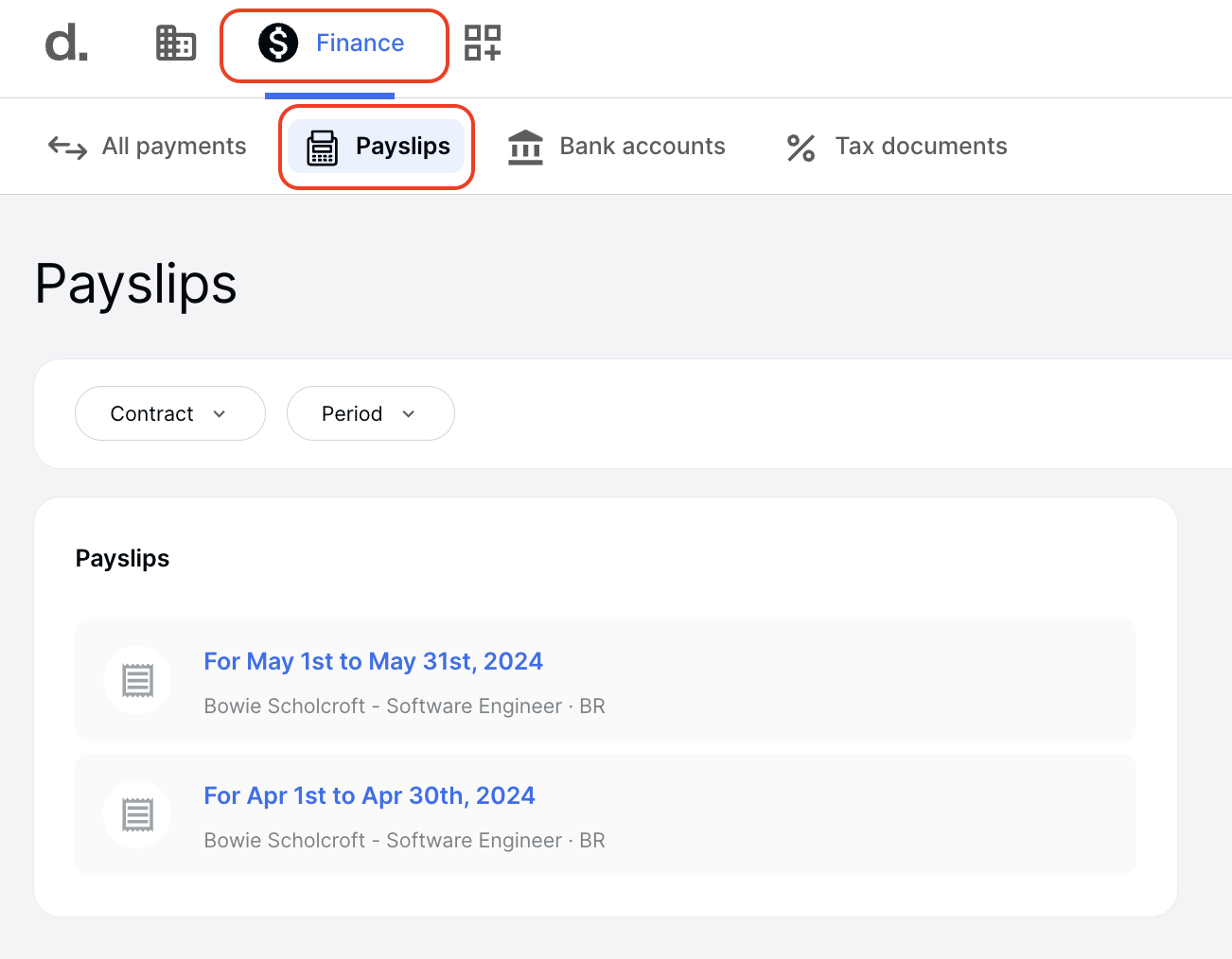The width and height of the screenshot is (1232, 959).
Task: Open the Period filter dropdown
Action: [x=370, y=413]
